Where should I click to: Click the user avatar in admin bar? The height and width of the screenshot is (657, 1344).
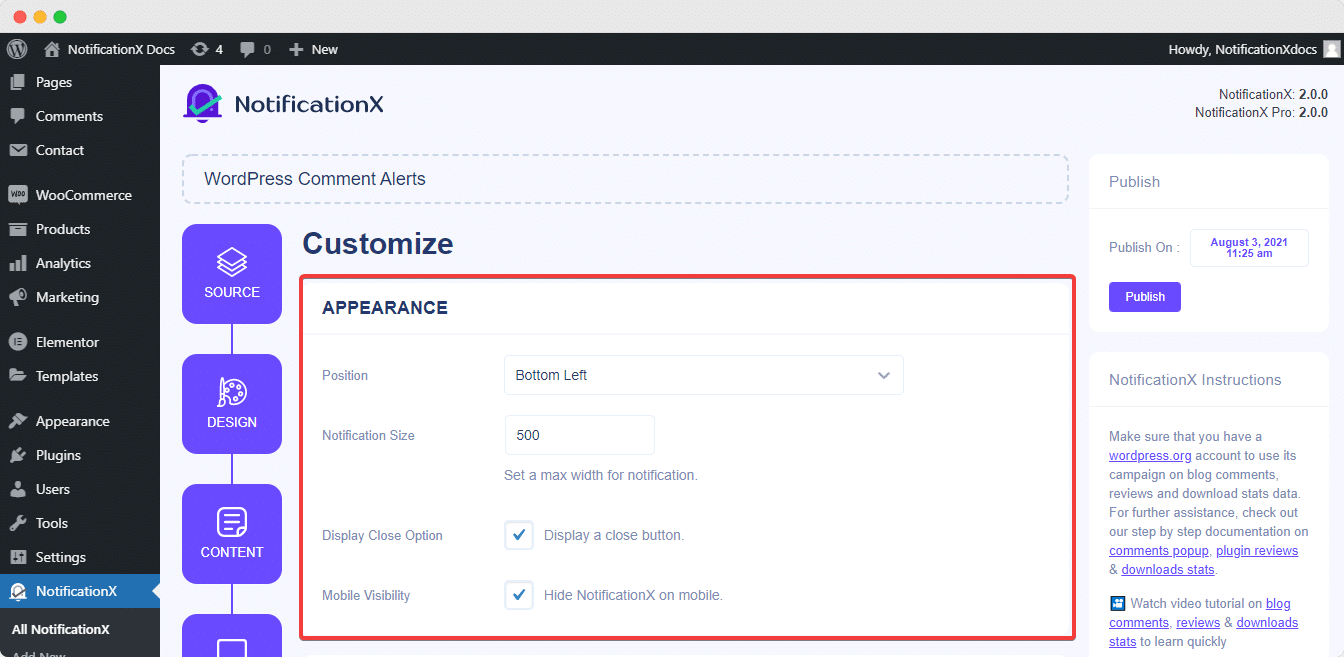tap(1331, 49)
